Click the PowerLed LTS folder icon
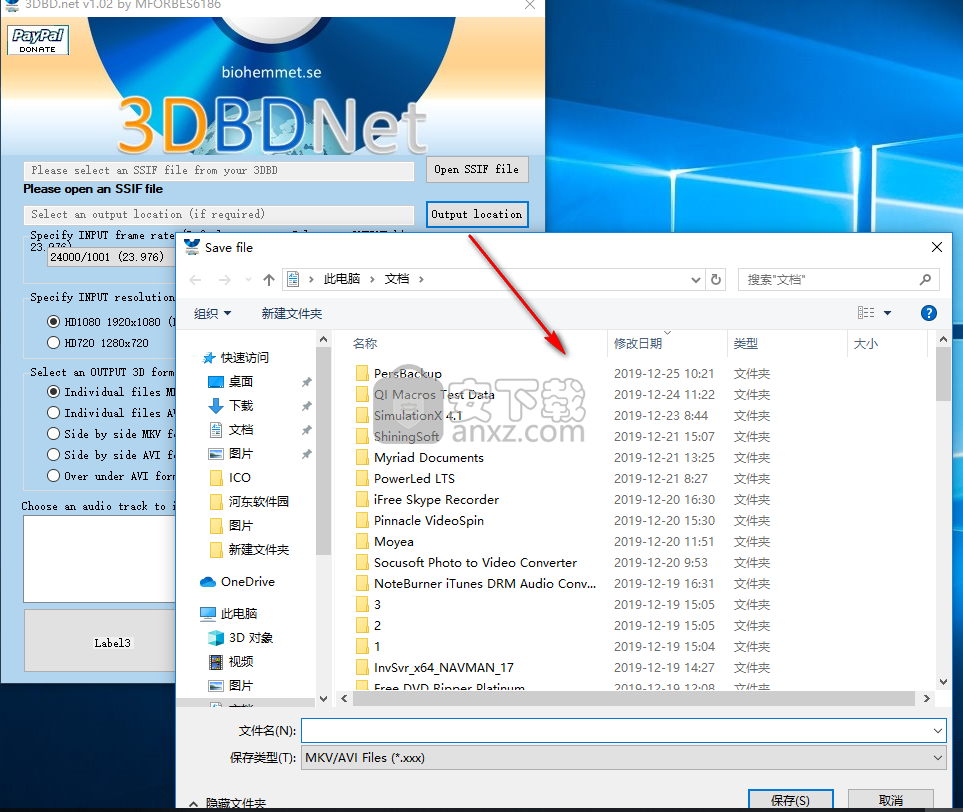963x812 pixels. point(362,478)
